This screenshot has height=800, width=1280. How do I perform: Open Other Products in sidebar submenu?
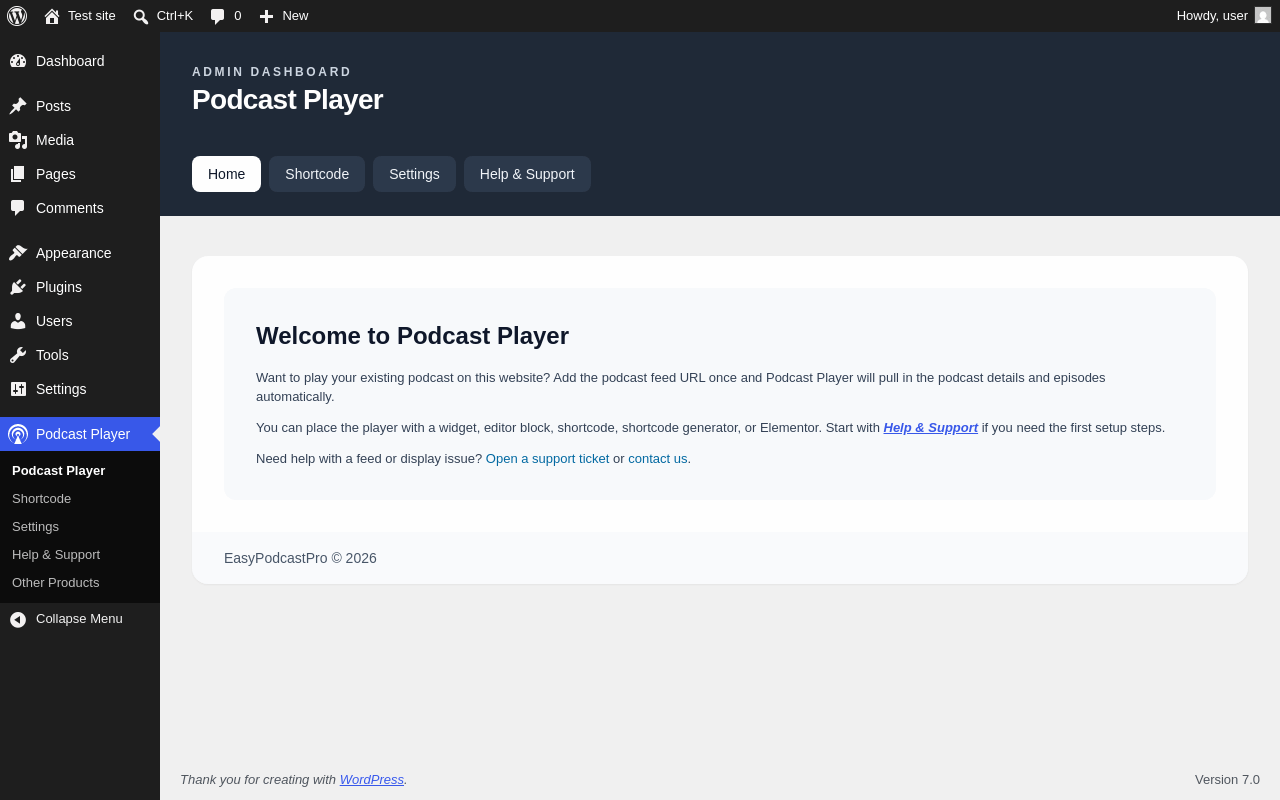tap(80, 582)
